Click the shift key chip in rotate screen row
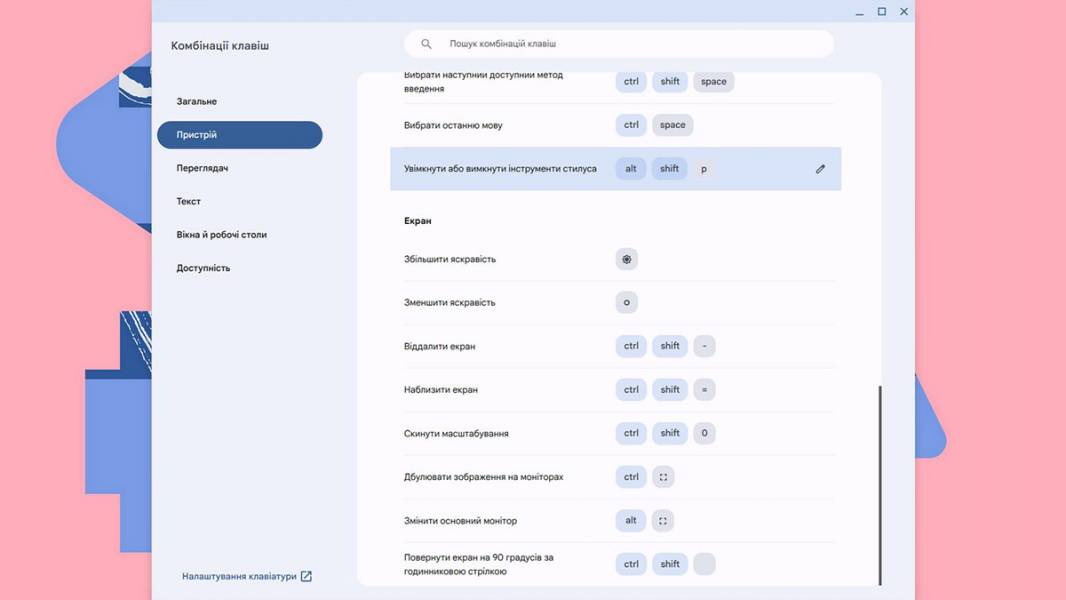1066x600 pixels. tap(670, 564)
